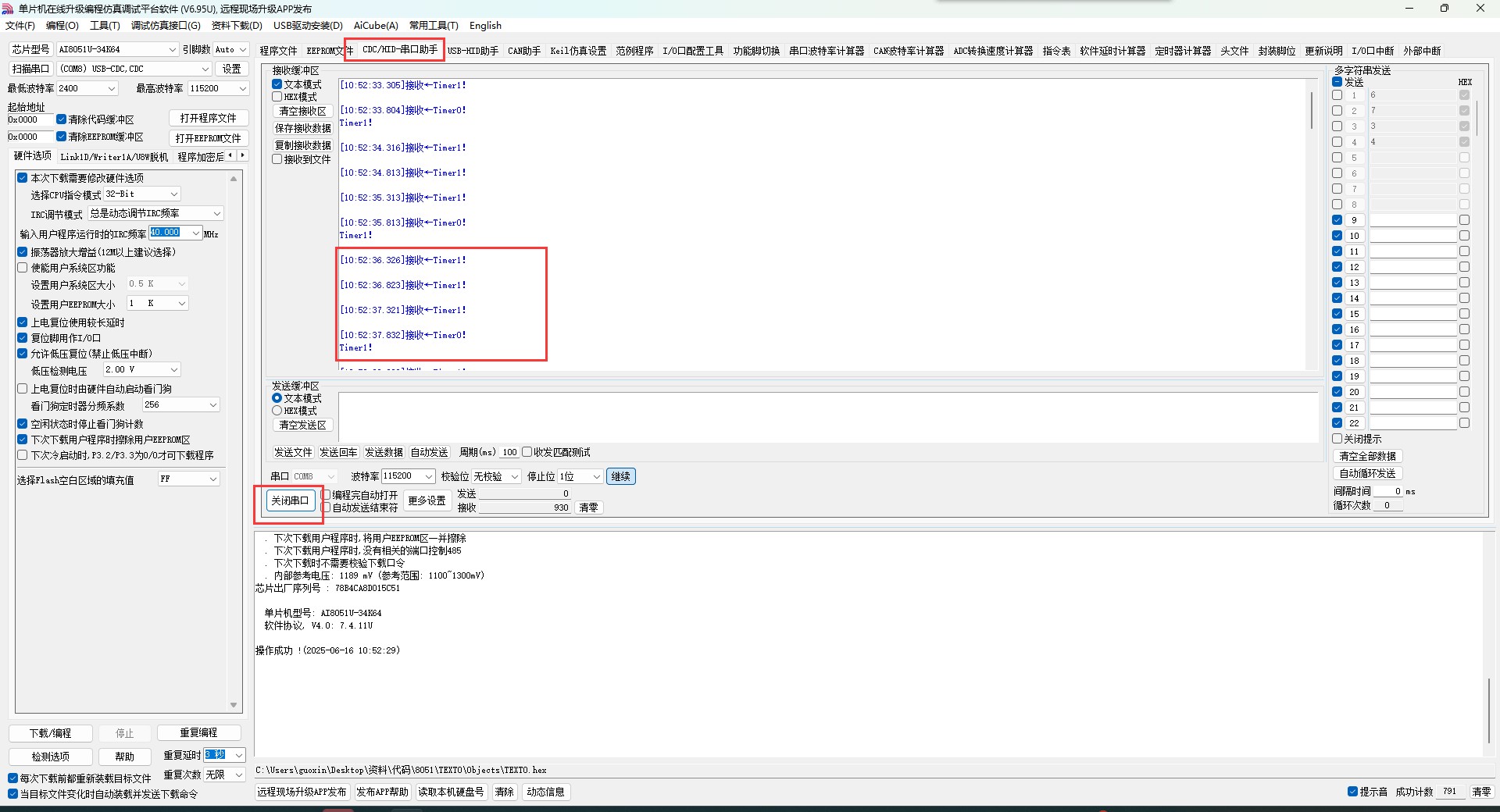This screenshot has height=812, width=1500.
Task: Enable 接收到文件 checkbox
Action: [x=277, y=159]
